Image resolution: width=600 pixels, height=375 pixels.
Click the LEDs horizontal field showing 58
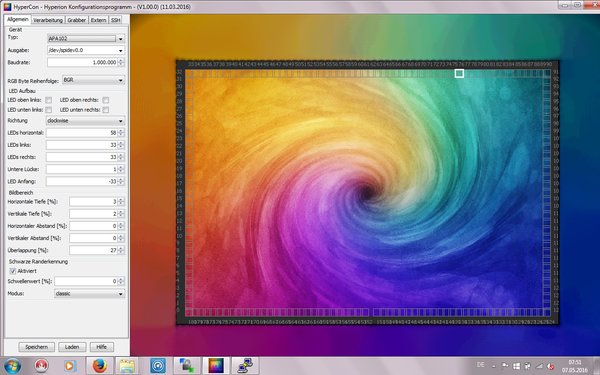82,133
